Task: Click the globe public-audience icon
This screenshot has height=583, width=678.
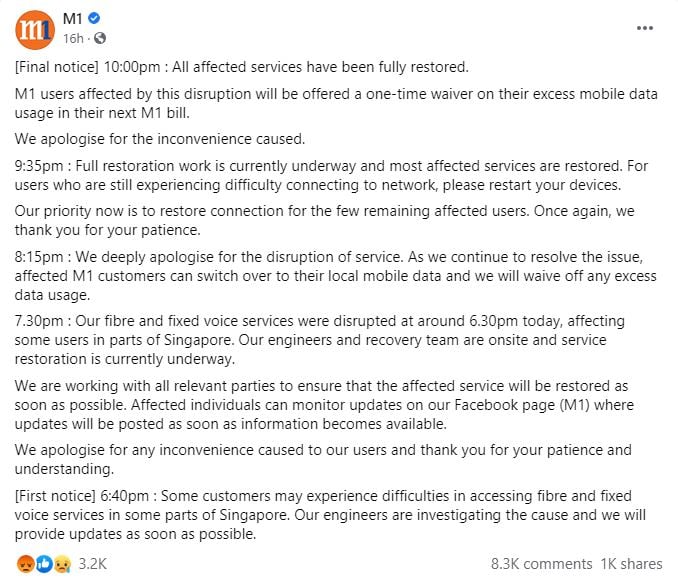Action: (99, 38)
